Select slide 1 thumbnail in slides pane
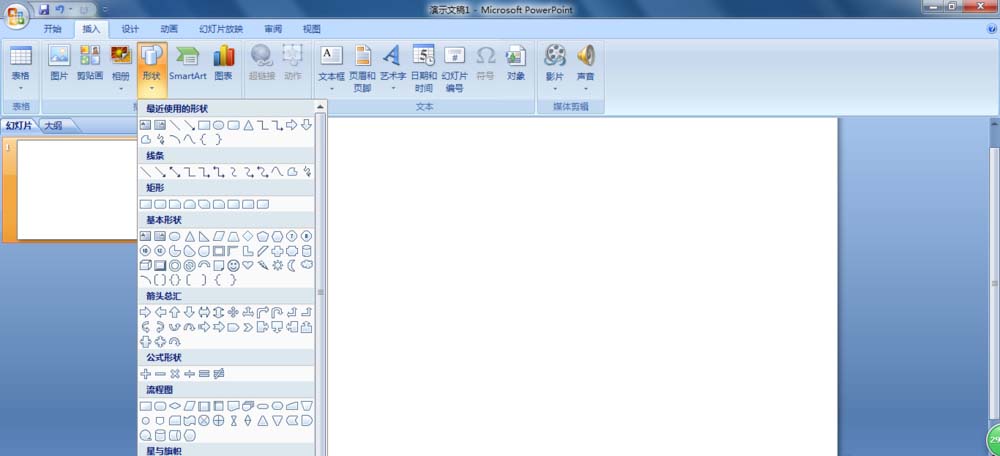The width and height of the screenshot is (1000, 456). pos(77,189)
